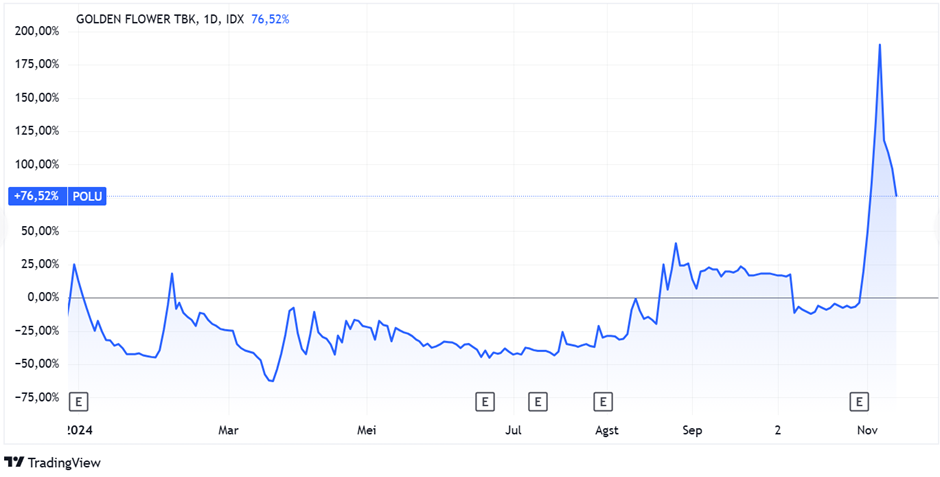This screenshot has height=477, width=940.
Task: Open the earnings marker just after Jul
Action: click(x=538, y=401)
